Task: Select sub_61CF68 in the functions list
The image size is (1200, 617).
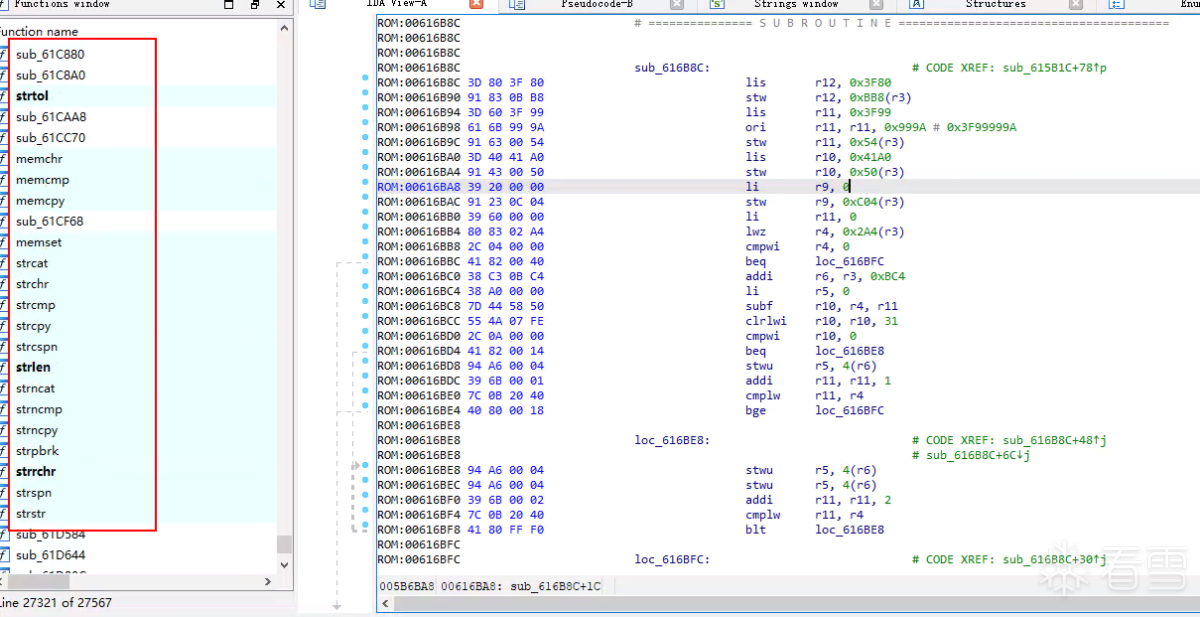Action: (x=50, y=221)
